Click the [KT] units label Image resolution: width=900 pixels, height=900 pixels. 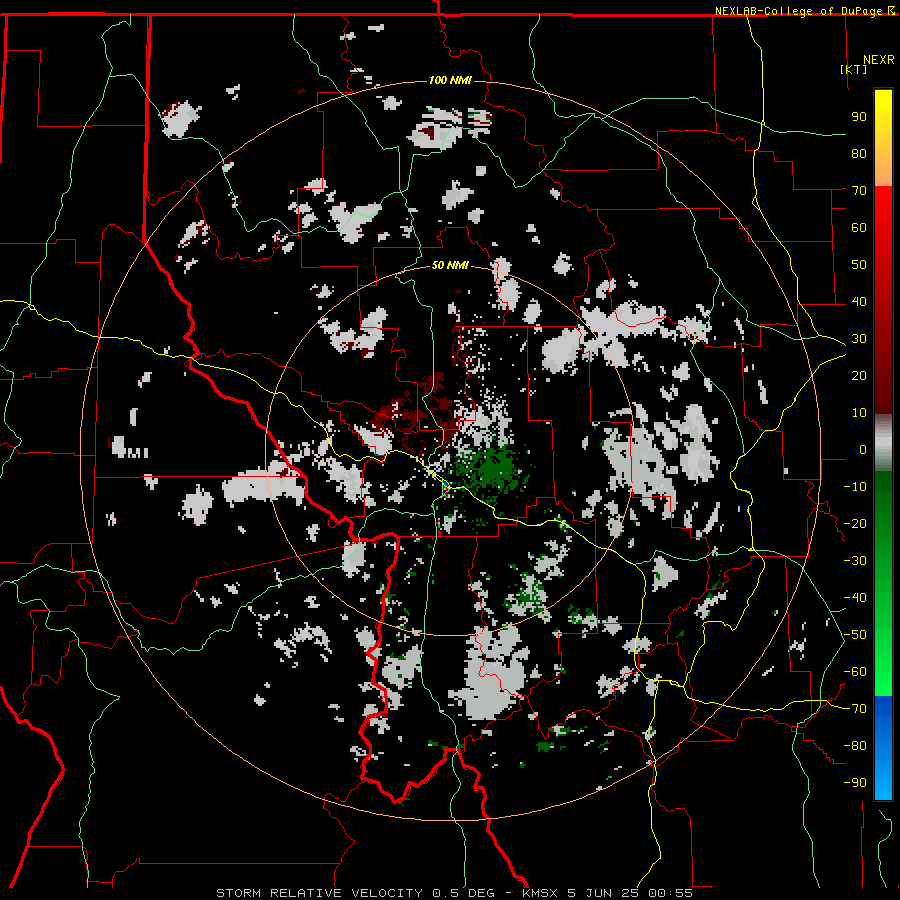click(853, 69)
